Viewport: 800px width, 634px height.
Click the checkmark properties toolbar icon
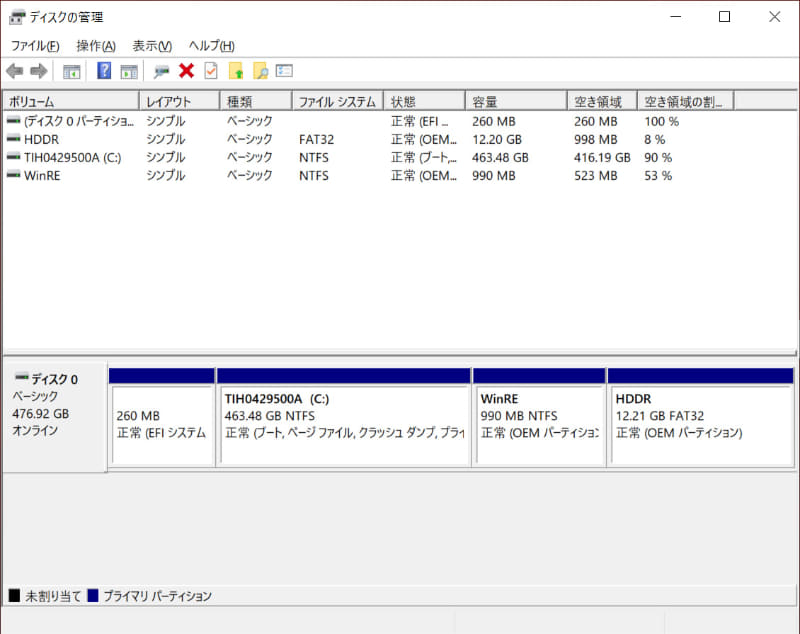tap(211, 70)
